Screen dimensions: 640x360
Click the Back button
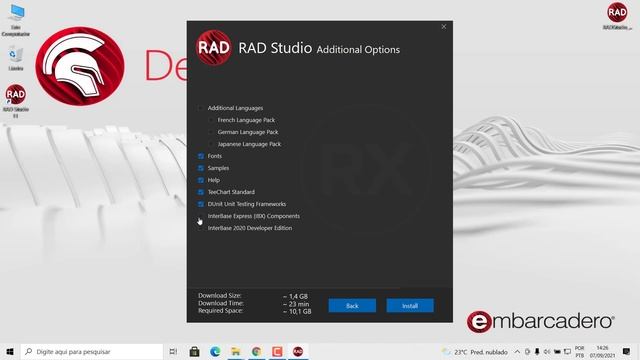click(x=352, y=306)
